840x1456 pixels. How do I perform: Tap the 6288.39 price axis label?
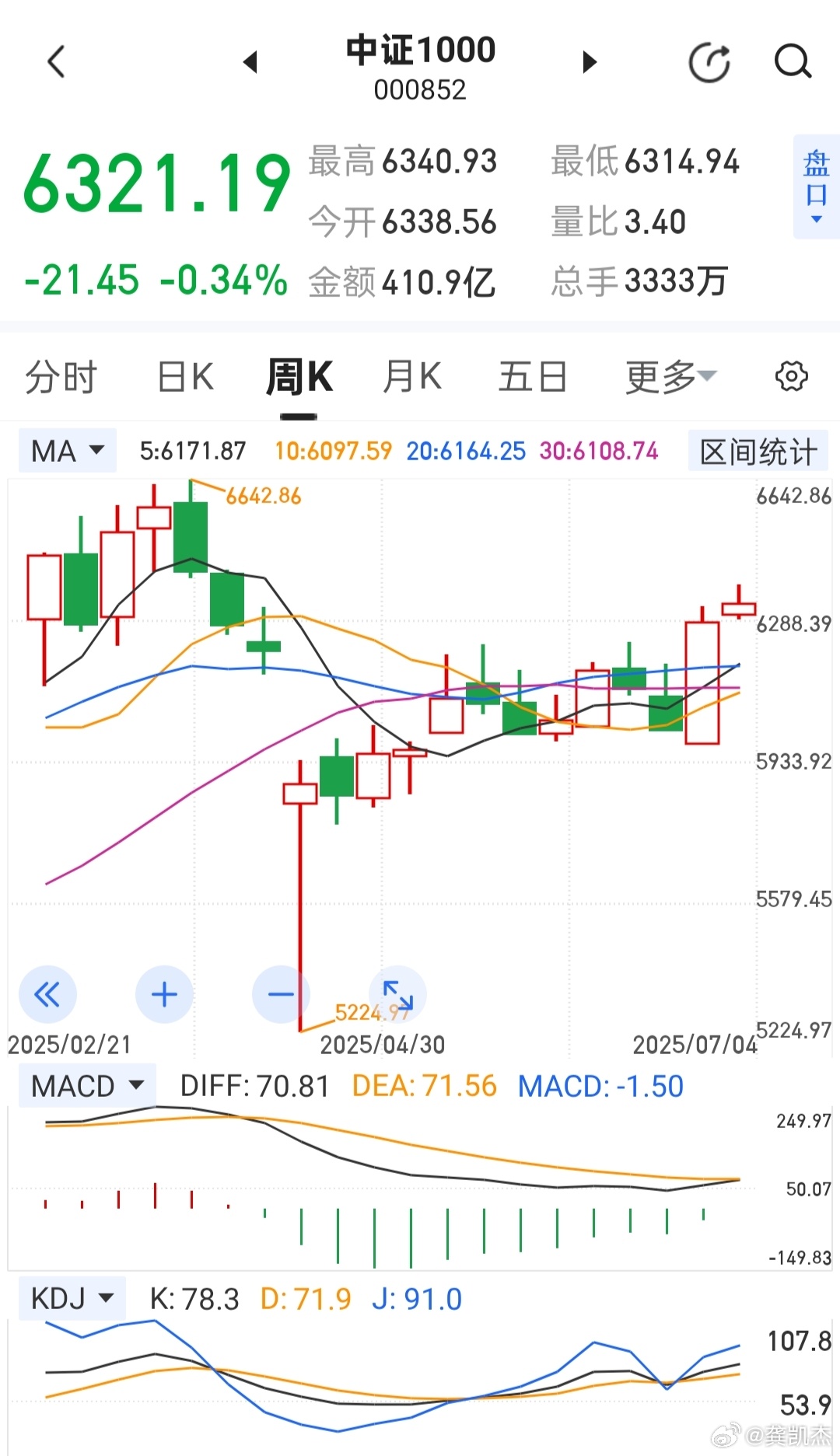(794, 623)
